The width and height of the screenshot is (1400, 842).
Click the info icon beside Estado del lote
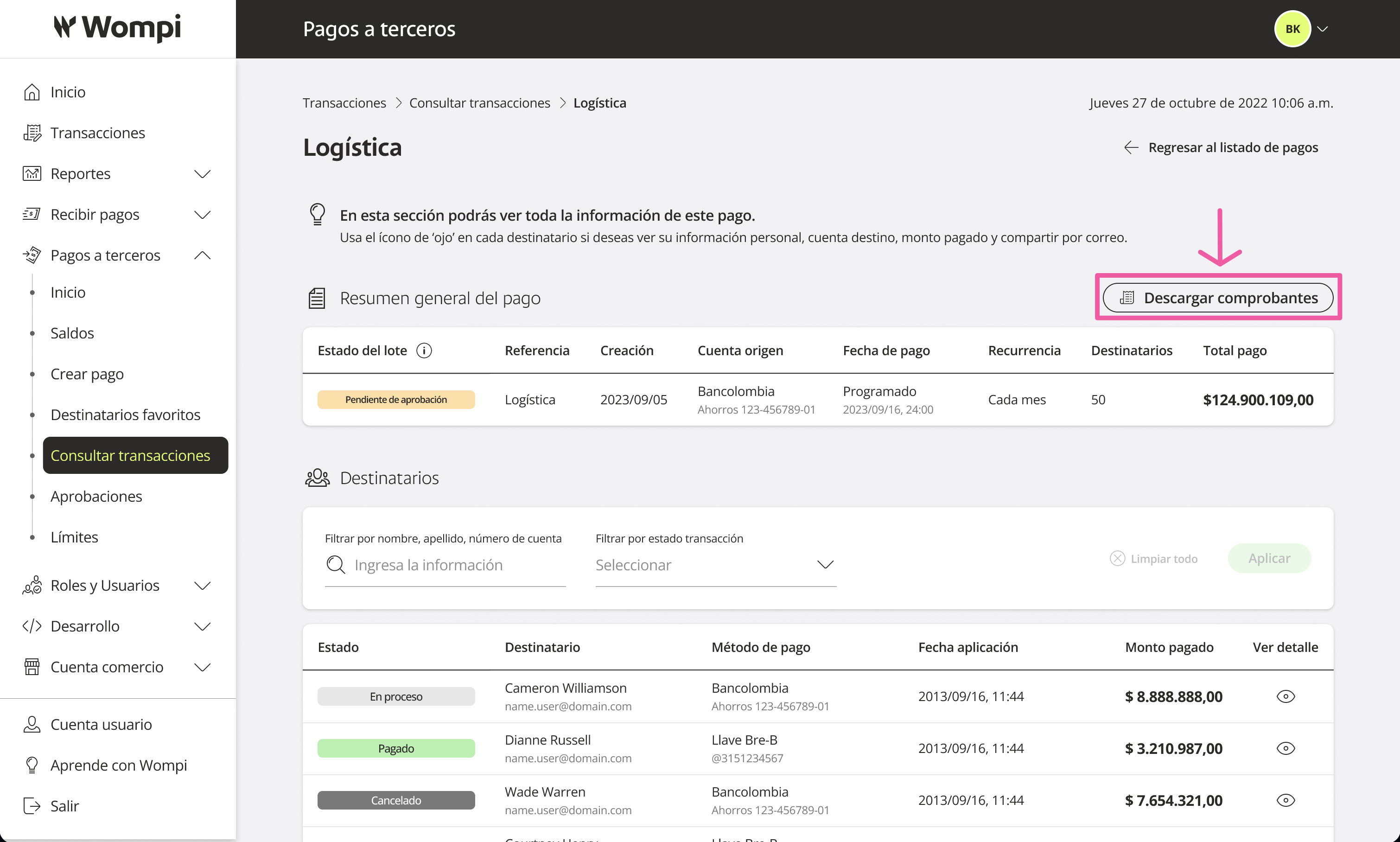[424, 351]
